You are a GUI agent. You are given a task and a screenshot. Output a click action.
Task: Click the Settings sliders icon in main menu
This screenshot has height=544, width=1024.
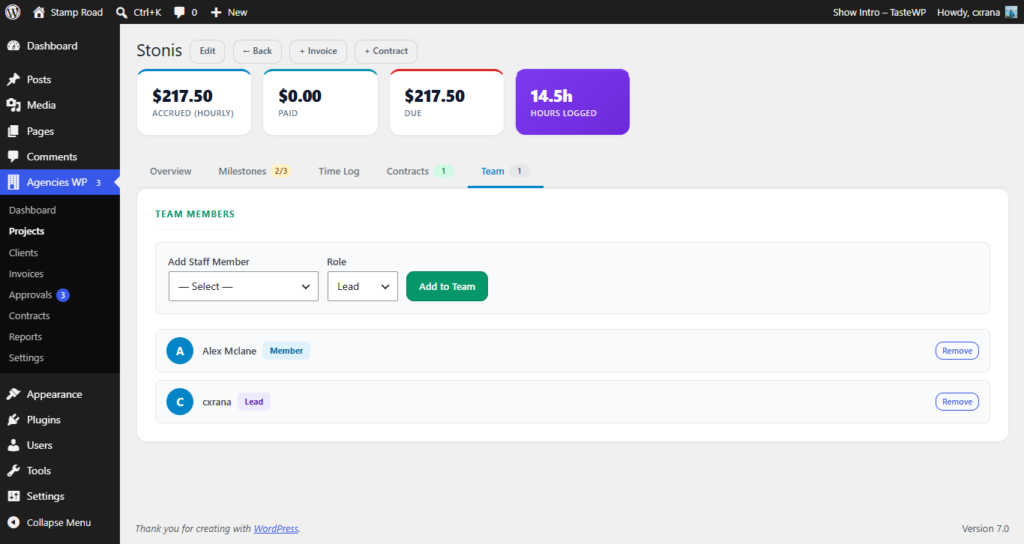[x=13, y=496]
